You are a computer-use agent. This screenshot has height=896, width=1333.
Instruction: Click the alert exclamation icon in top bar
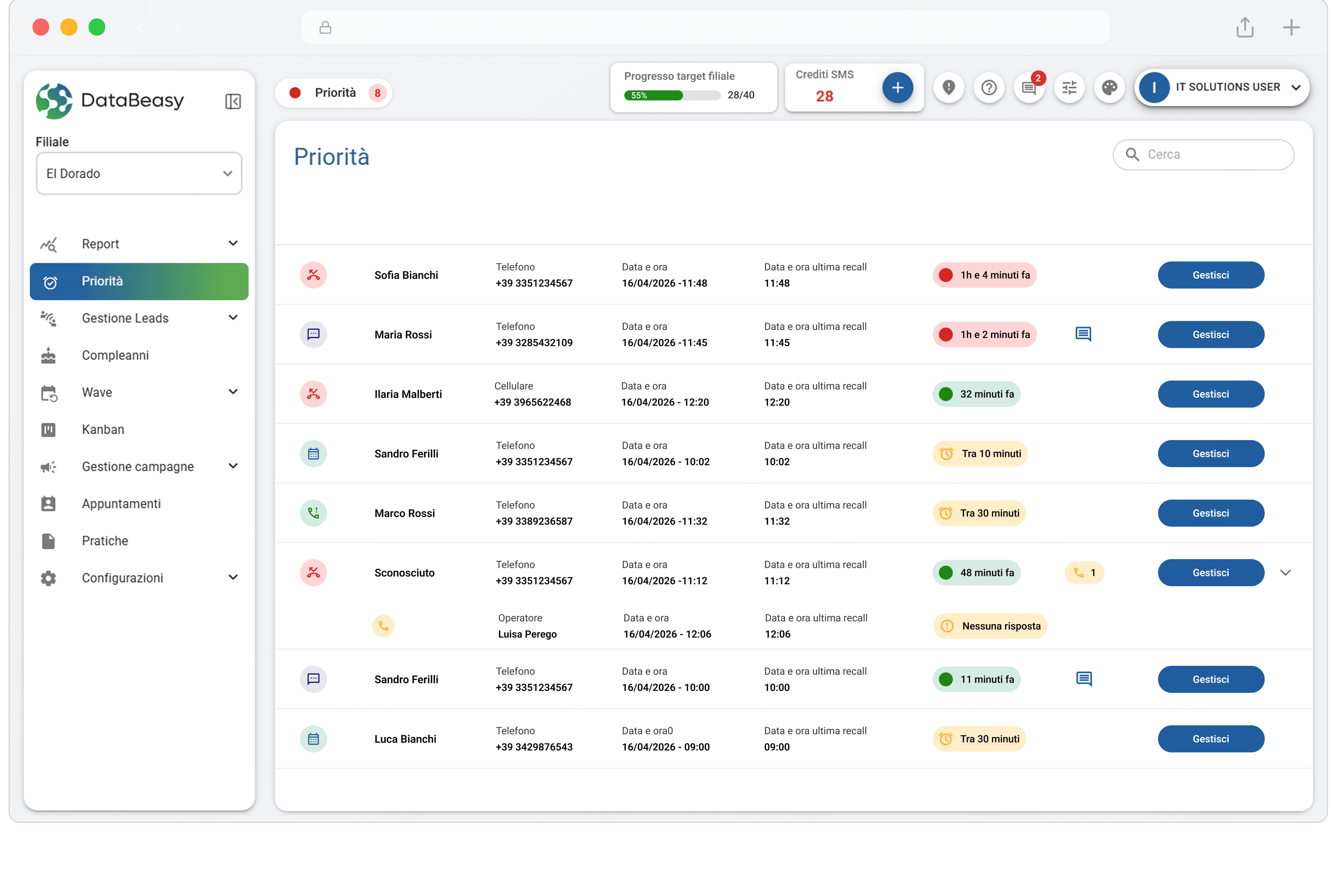[x=948, y=87]
